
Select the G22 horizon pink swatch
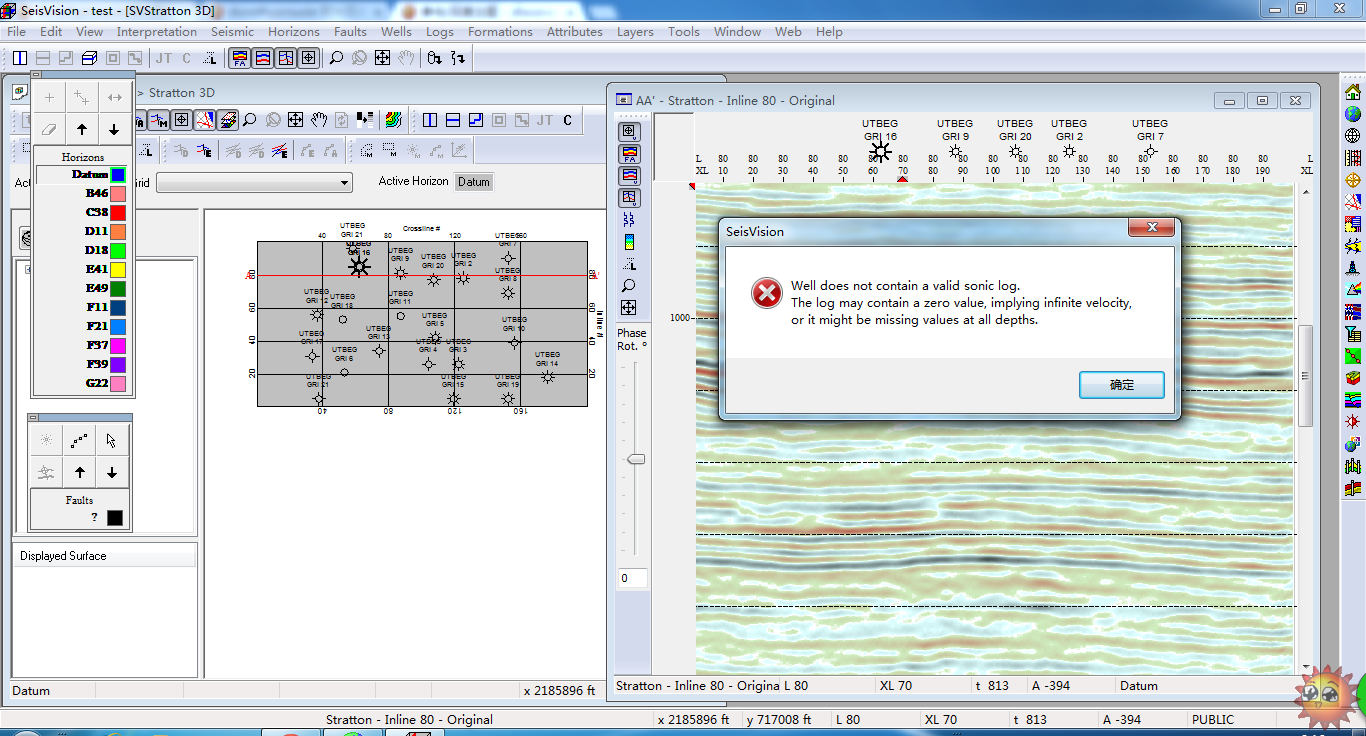point(118,384)
